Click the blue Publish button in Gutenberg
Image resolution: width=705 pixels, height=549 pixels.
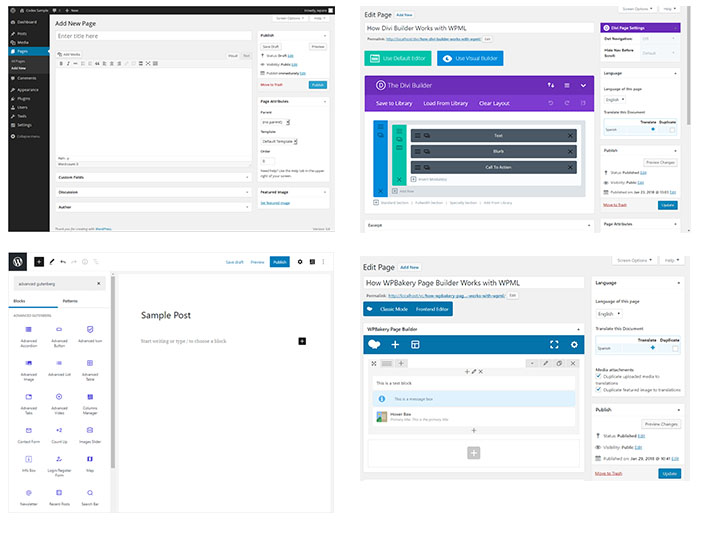click(280, 262)
